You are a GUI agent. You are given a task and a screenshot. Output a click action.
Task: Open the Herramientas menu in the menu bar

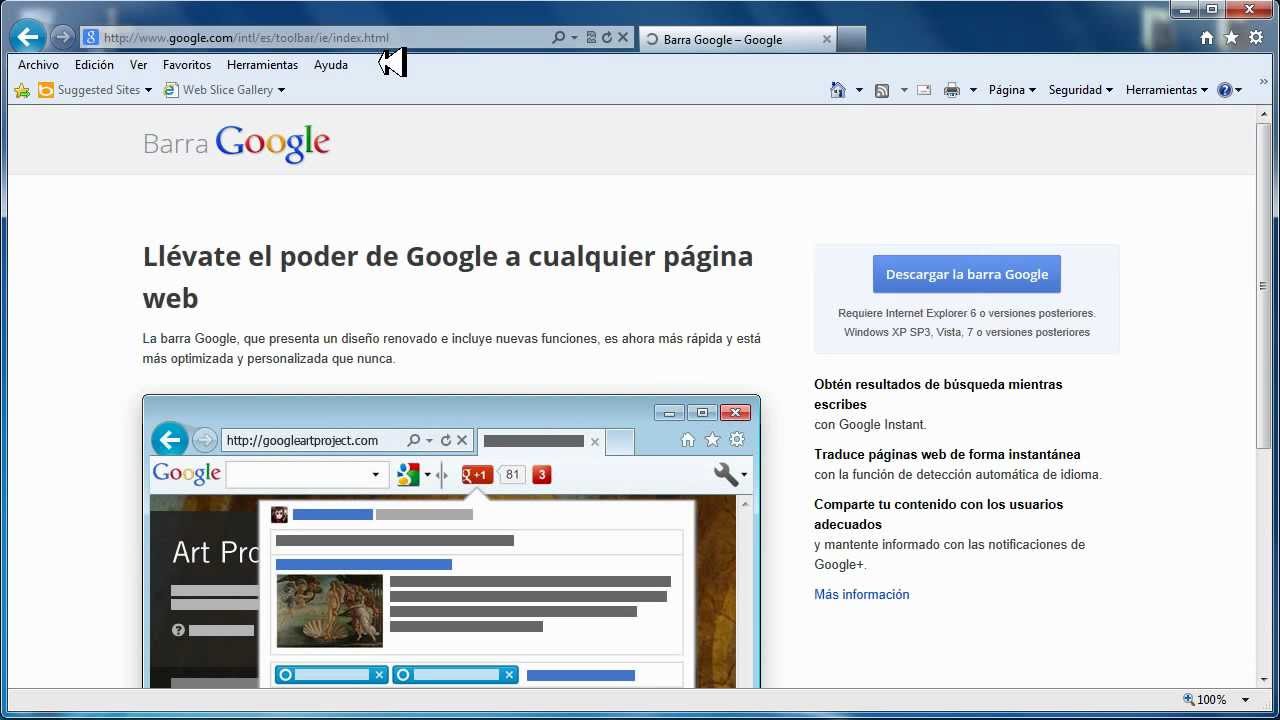(x=262, y=65)
